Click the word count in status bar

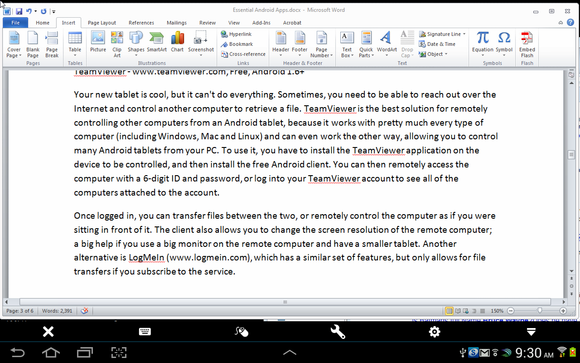(57, 311)
